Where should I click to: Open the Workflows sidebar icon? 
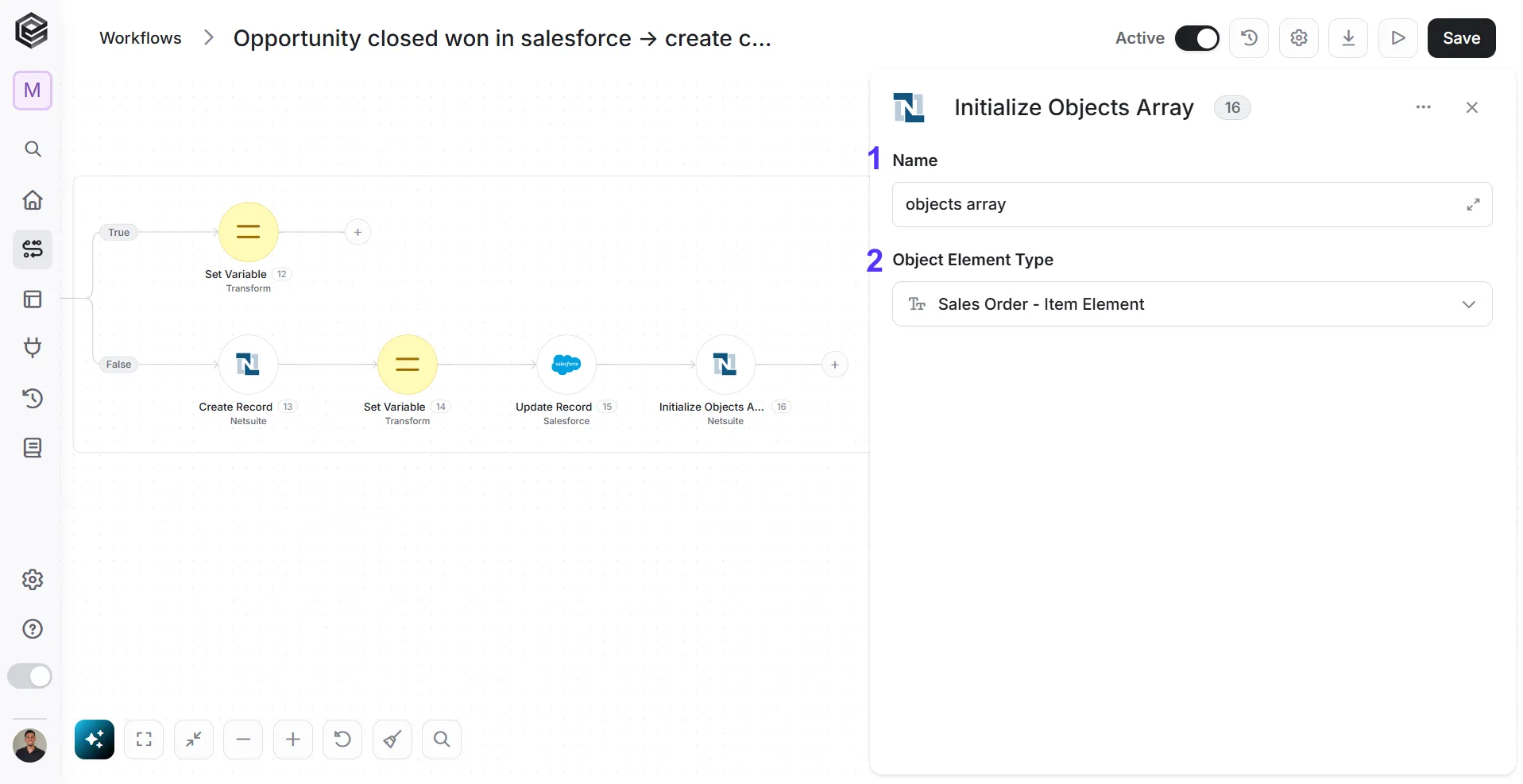[x=33, y=249]
